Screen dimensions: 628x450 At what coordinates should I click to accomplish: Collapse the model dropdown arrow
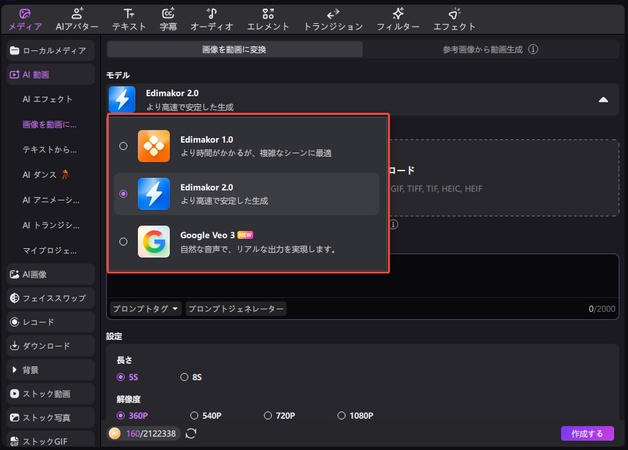coord(603,100)
